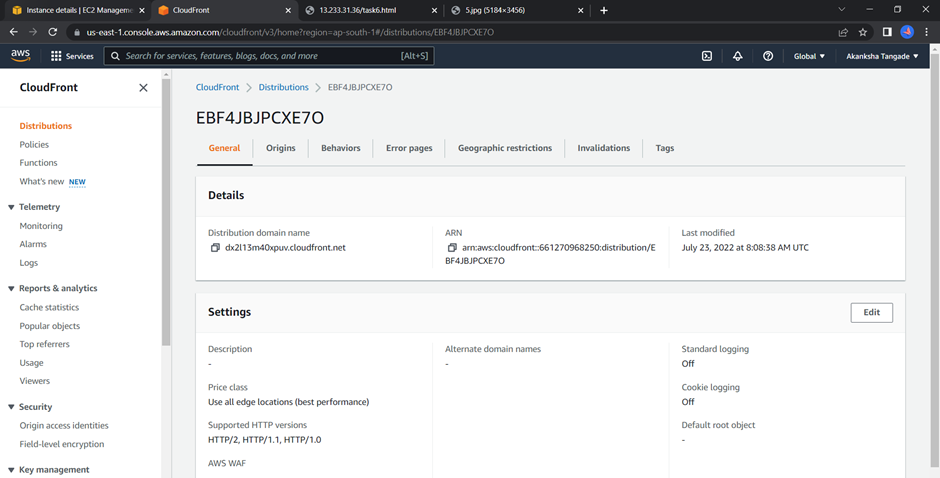940x478 pixels.
Task: Open Field-level encryption link
Action: (x=62, y=444)
